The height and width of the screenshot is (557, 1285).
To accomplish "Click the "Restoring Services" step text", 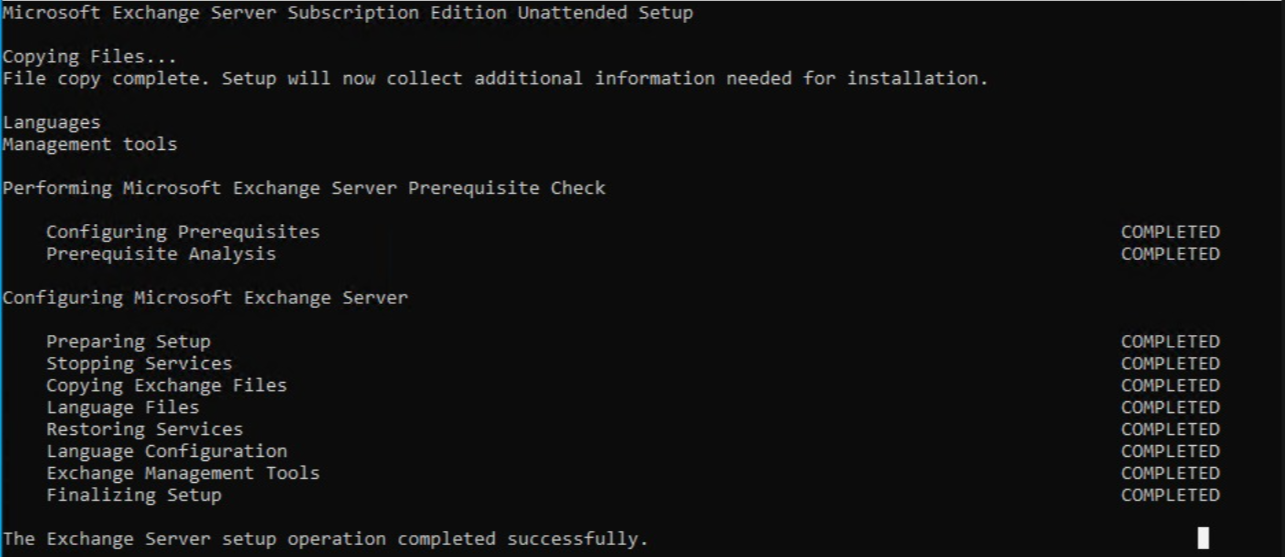I will [x=144, y=430].
